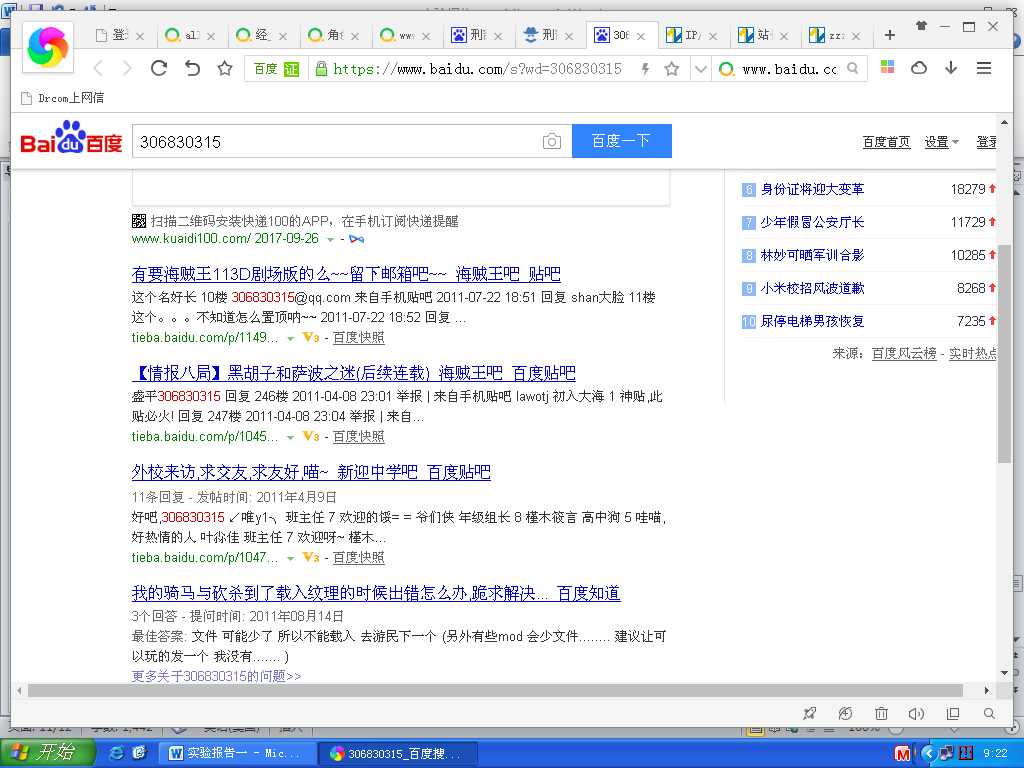Click the cloud sync icon in toolbar

pyautogui.click(x=919, y=67)
